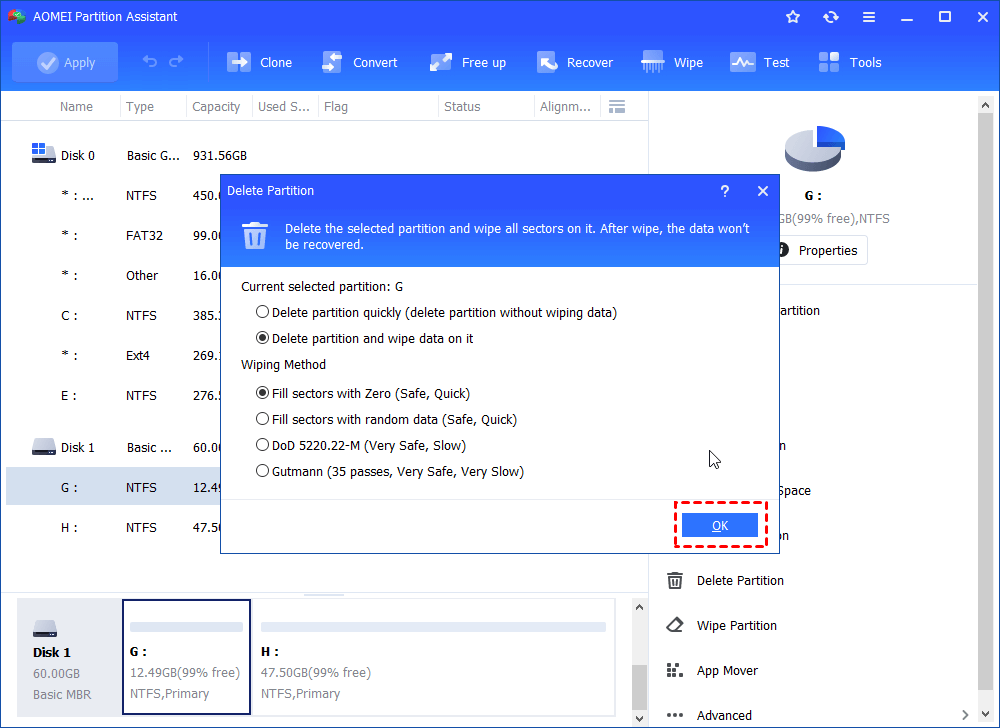The image size is (1000, 728).
Task: Select the H: NTFS partition row
Action: pyautogui.click(x=114, y=528)
